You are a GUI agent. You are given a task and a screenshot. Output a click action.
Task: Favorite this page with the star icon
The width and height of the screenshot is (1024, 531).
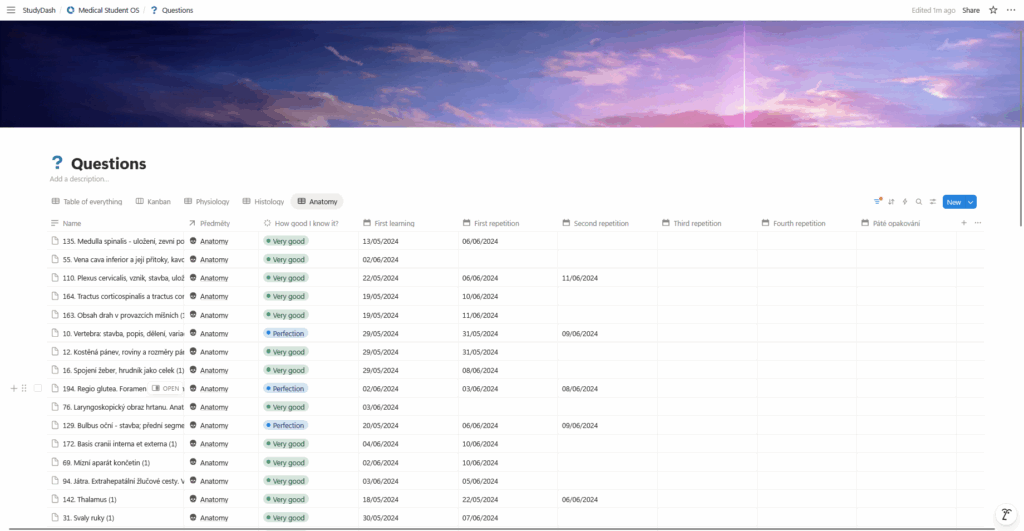click(993, 10)
